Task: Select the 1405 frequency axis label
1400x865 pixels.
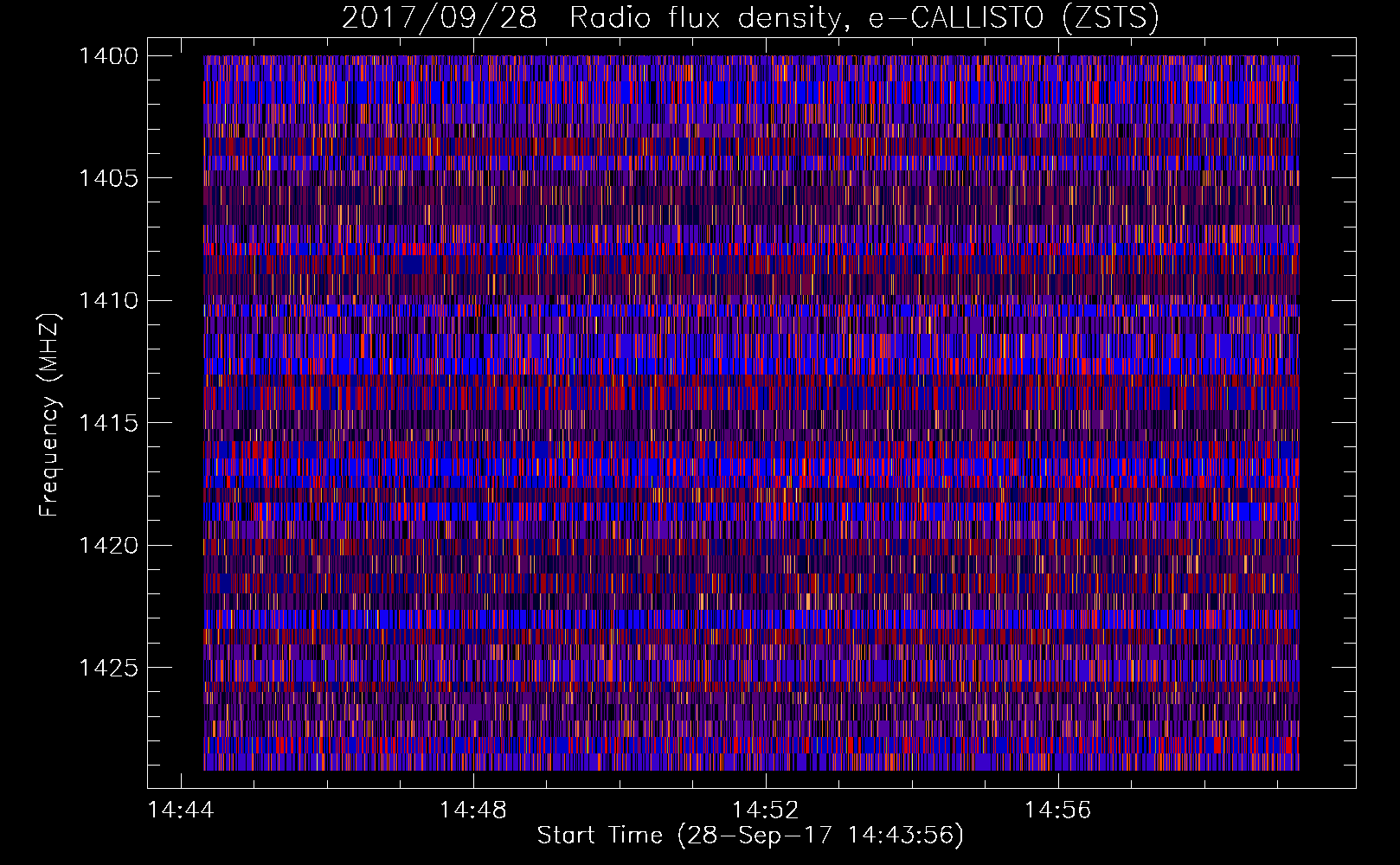Action: 108,178
